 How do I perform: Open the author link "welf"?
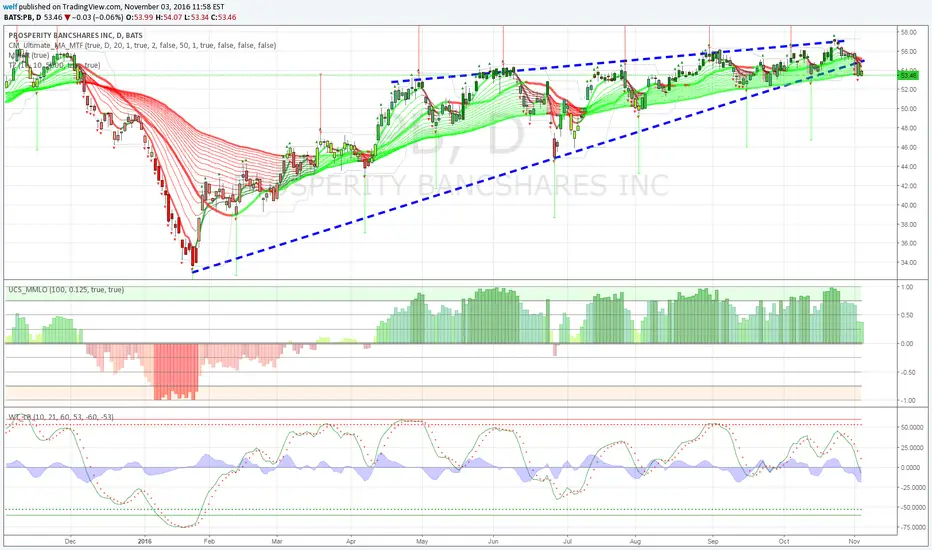pos(10,7)
